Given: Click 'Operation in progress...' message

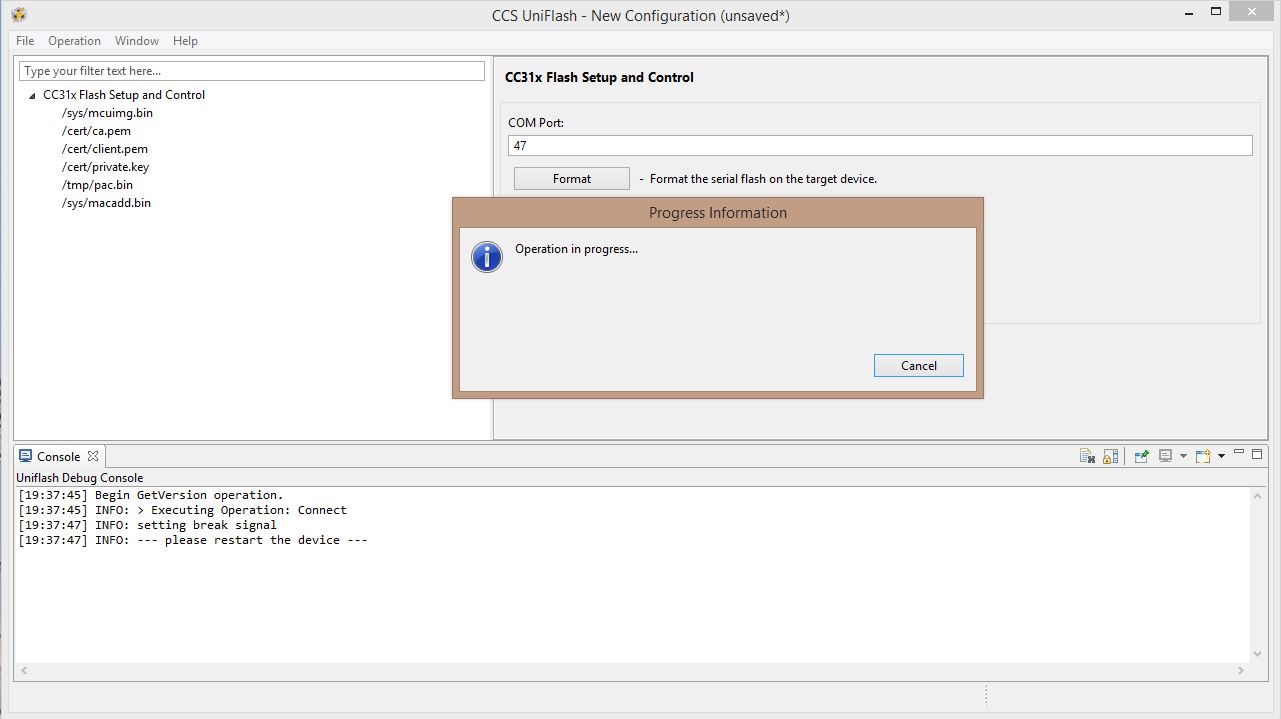Looking at the screenshot, I should click(576, 249).
